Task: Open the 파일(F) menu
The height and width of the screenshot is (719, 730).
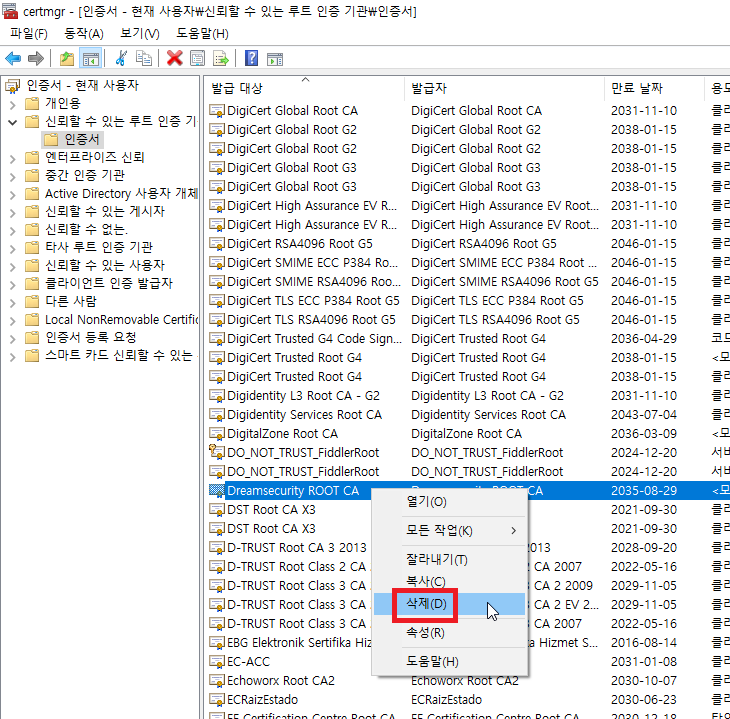Action: [x=29, y=34]
